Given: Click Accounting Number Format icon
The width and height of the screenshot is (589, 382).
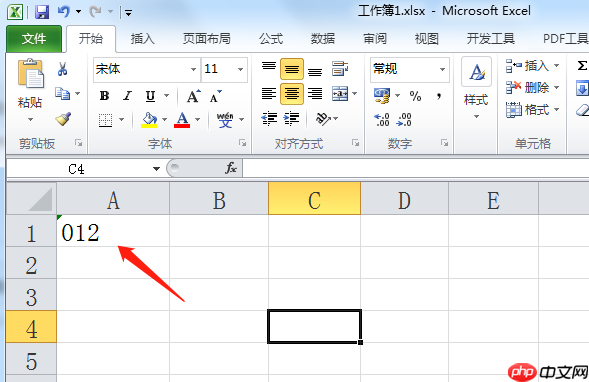Looking at the screenshot, I should coord(382,96).
